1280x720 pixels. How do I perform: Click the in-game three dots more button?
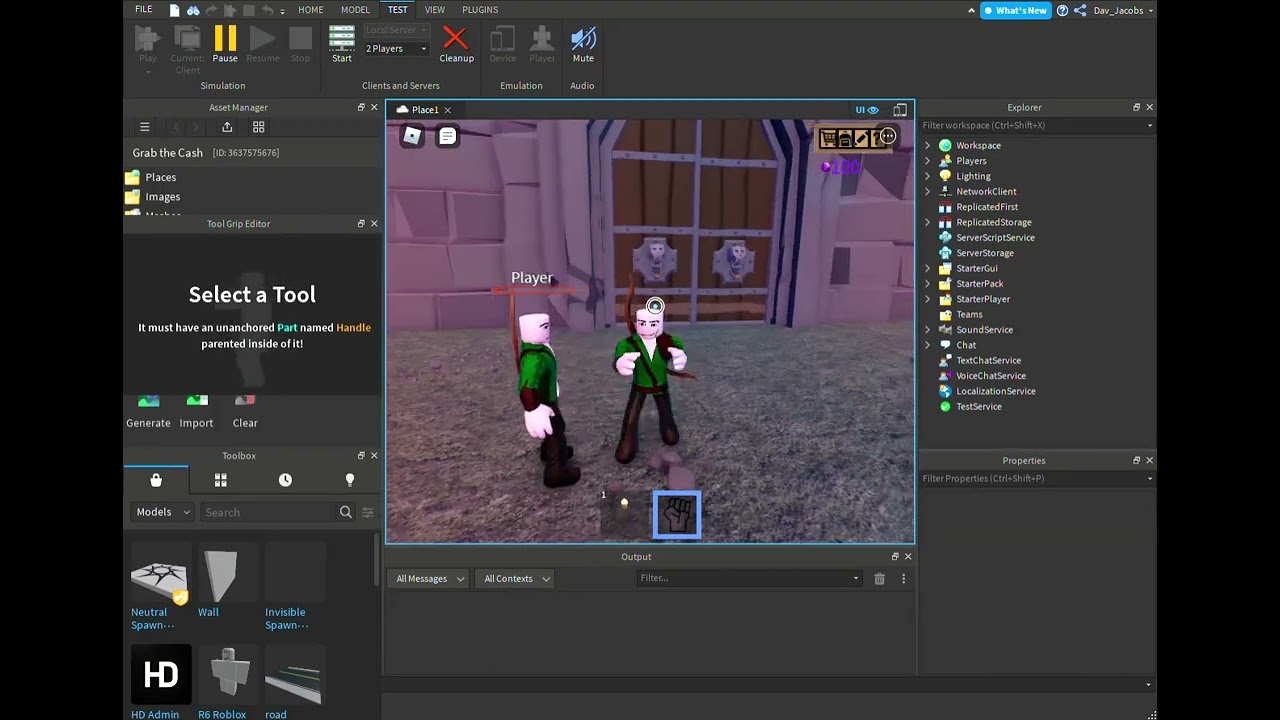pyautogui.click(x=887, y=136)
